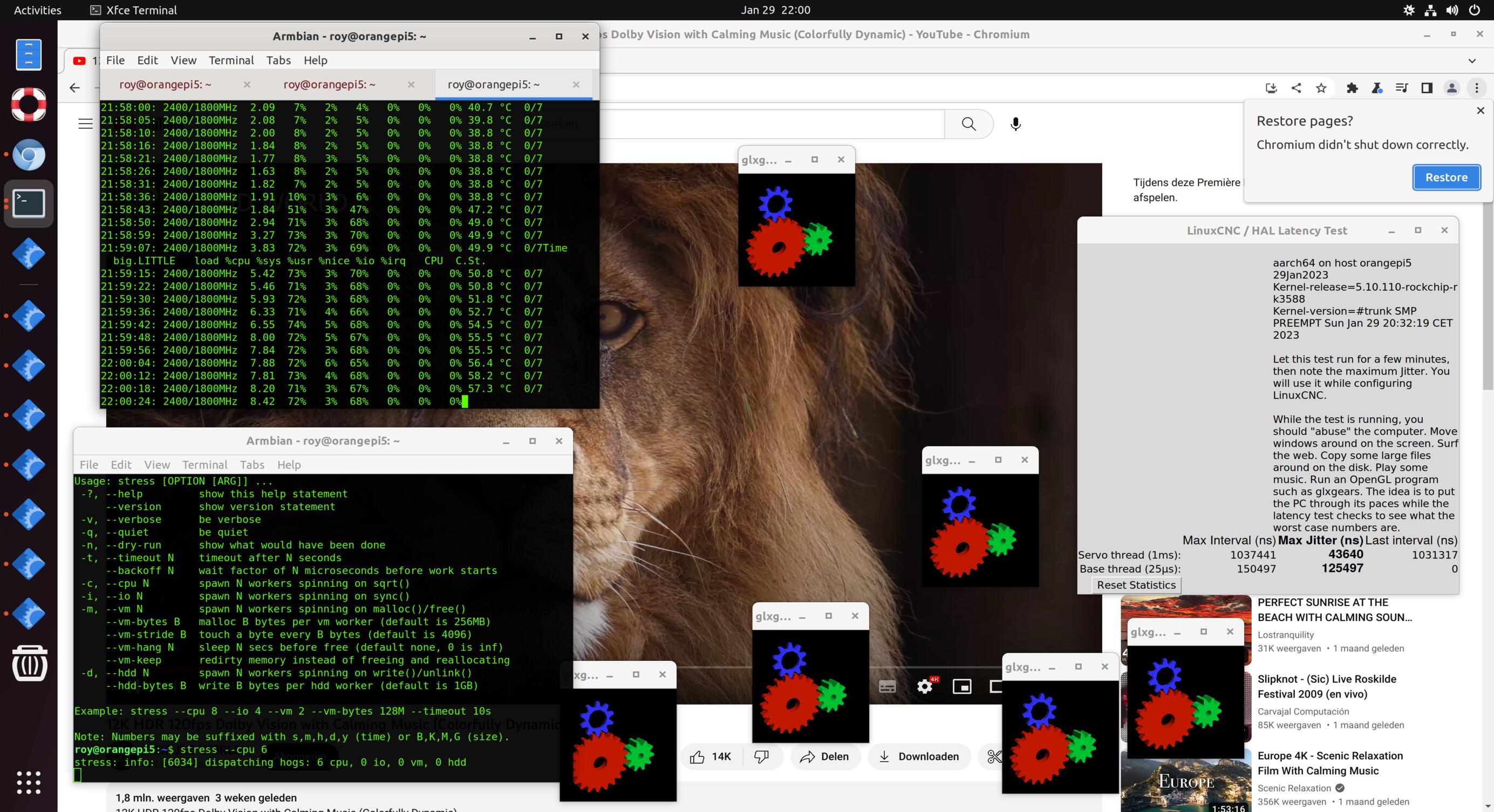Click the YouTube favicon tab in Chromium
This screenshot has height=812, width=1494.
click(x=79, y=60)
